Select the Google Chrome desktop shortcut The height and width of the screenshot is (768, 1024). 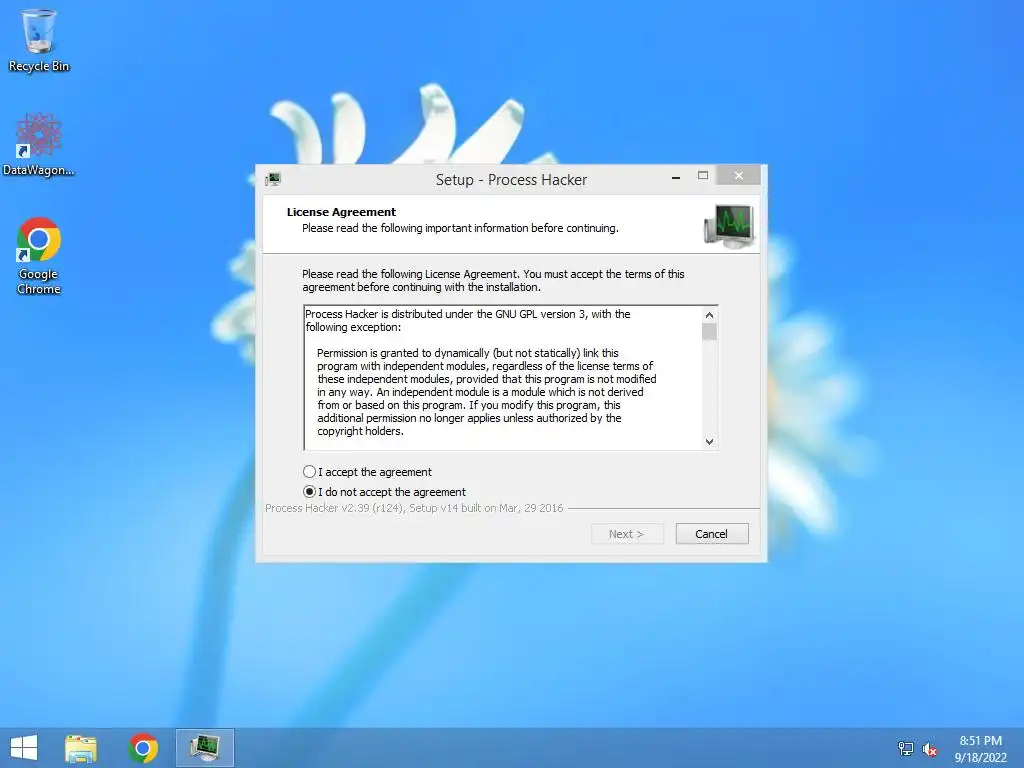[39, 256]
